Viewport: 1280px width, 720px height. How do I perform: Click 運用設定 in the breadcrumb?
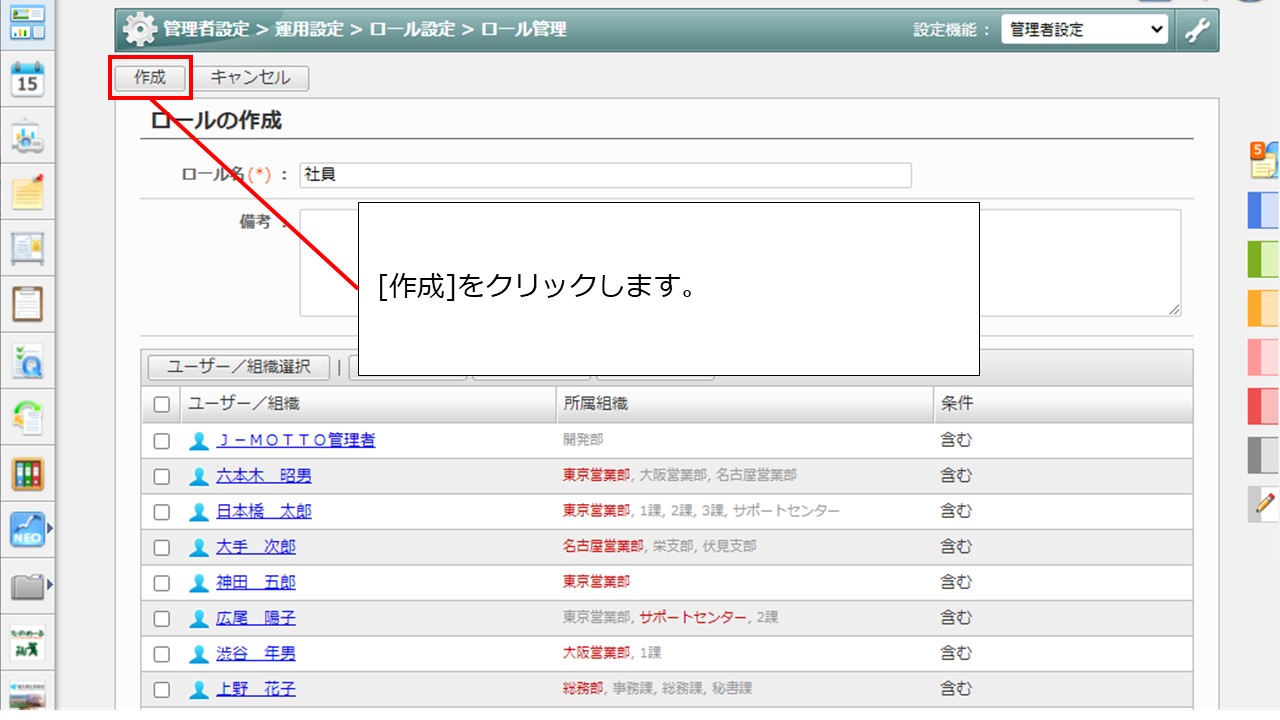coord(310,30)
